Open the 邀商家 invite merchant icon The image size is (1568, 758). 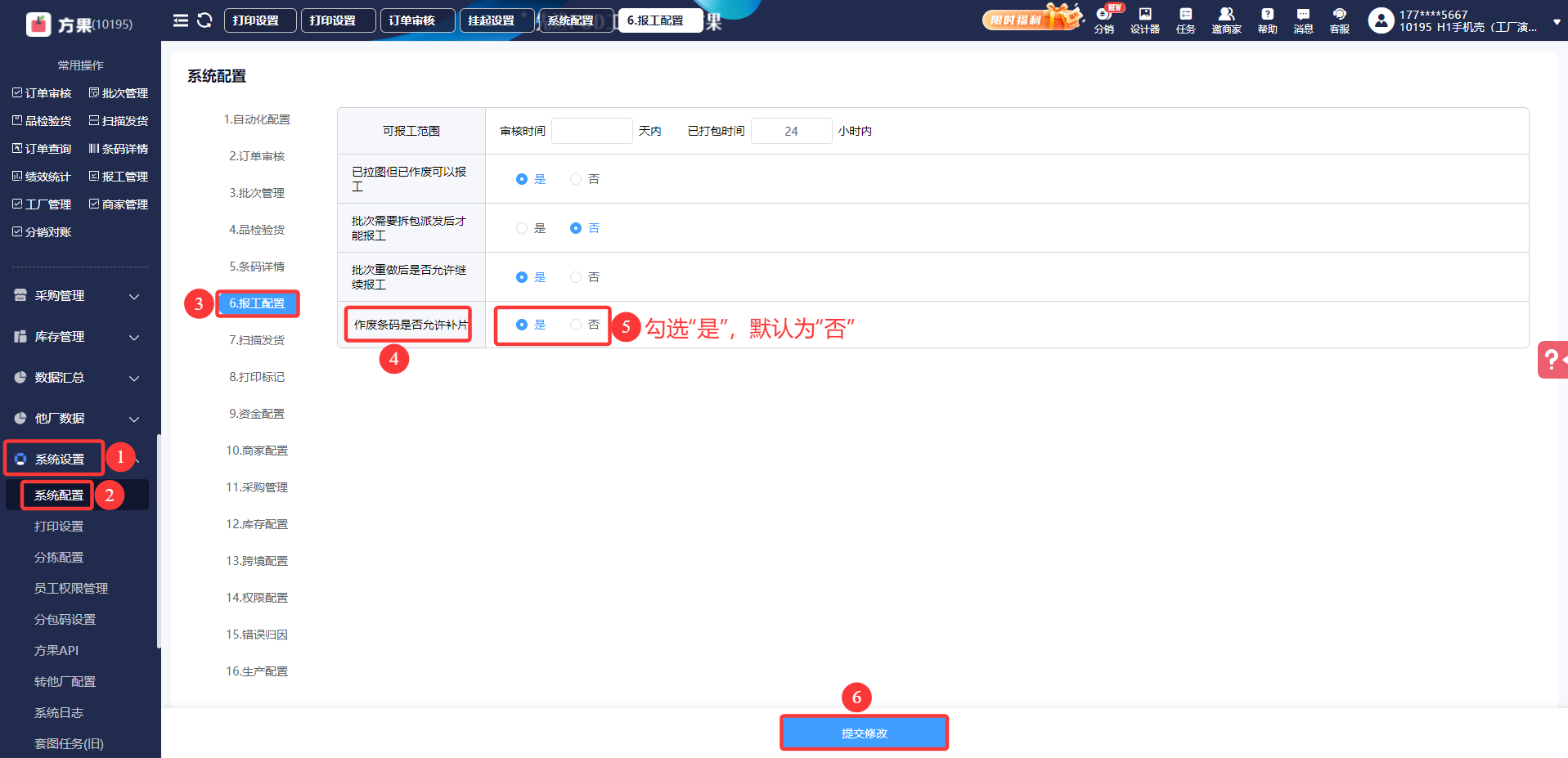click(1226, 20)
